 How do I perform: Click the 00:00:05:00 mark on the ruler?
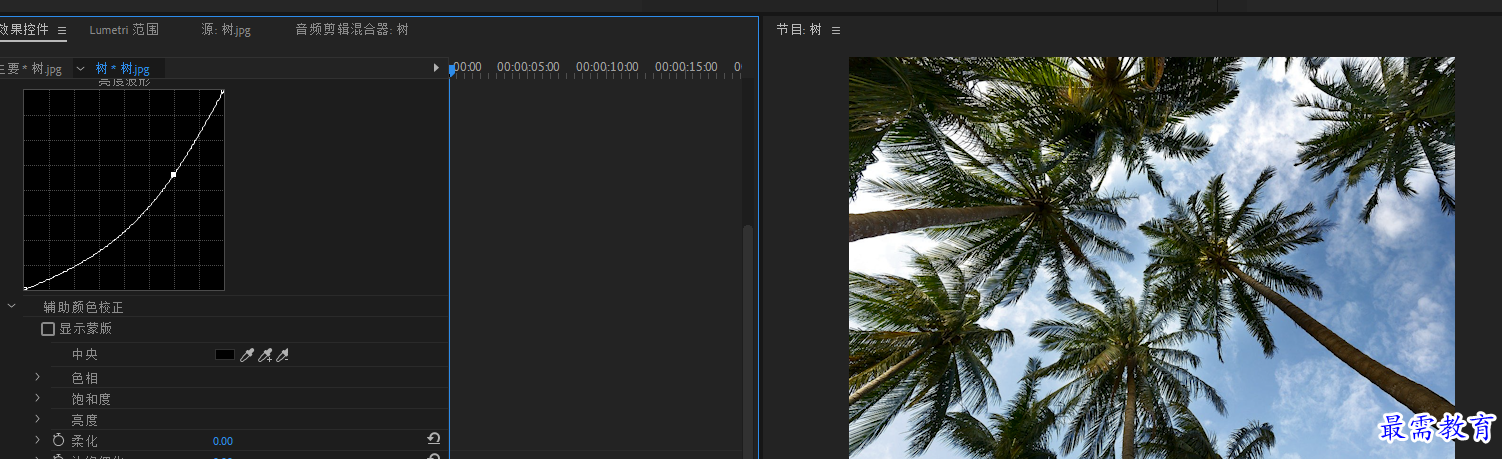(x=528, y=67)
